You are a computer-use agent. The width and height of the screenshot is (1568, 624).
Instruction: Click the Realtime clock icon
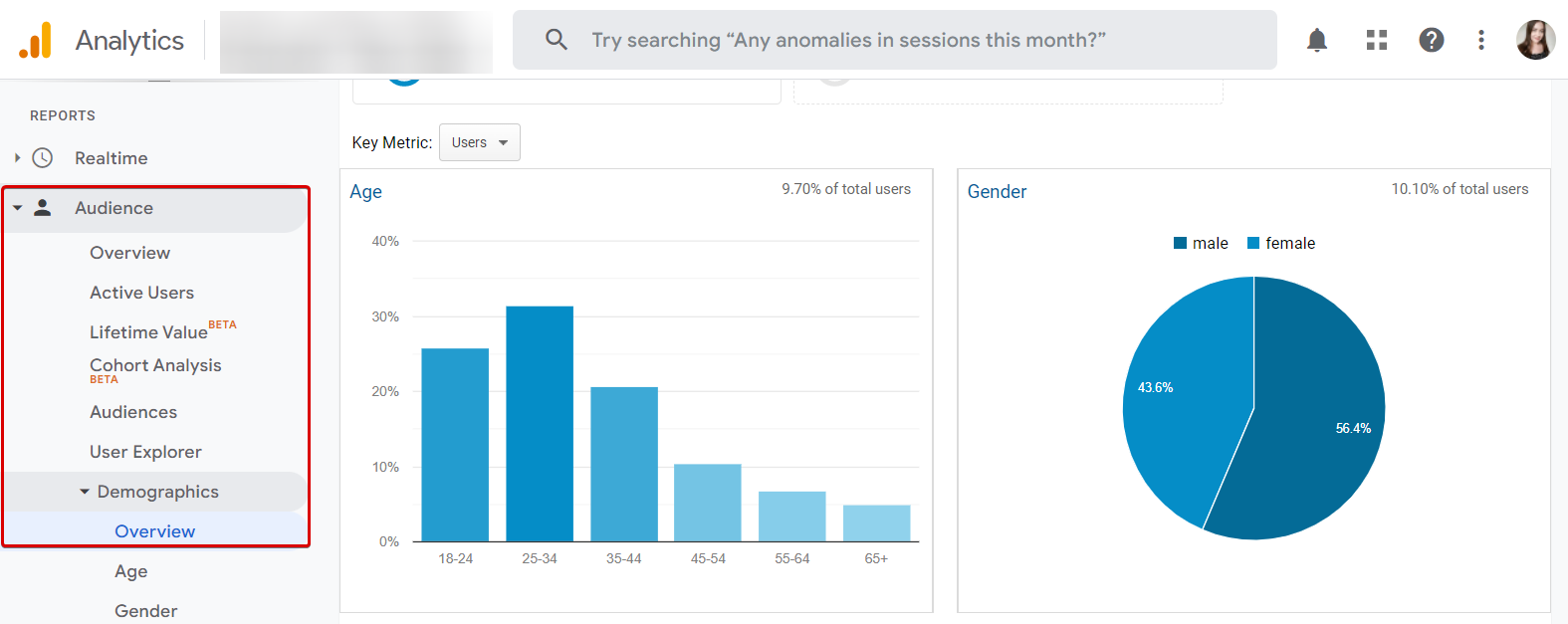(x=43, y=157)
